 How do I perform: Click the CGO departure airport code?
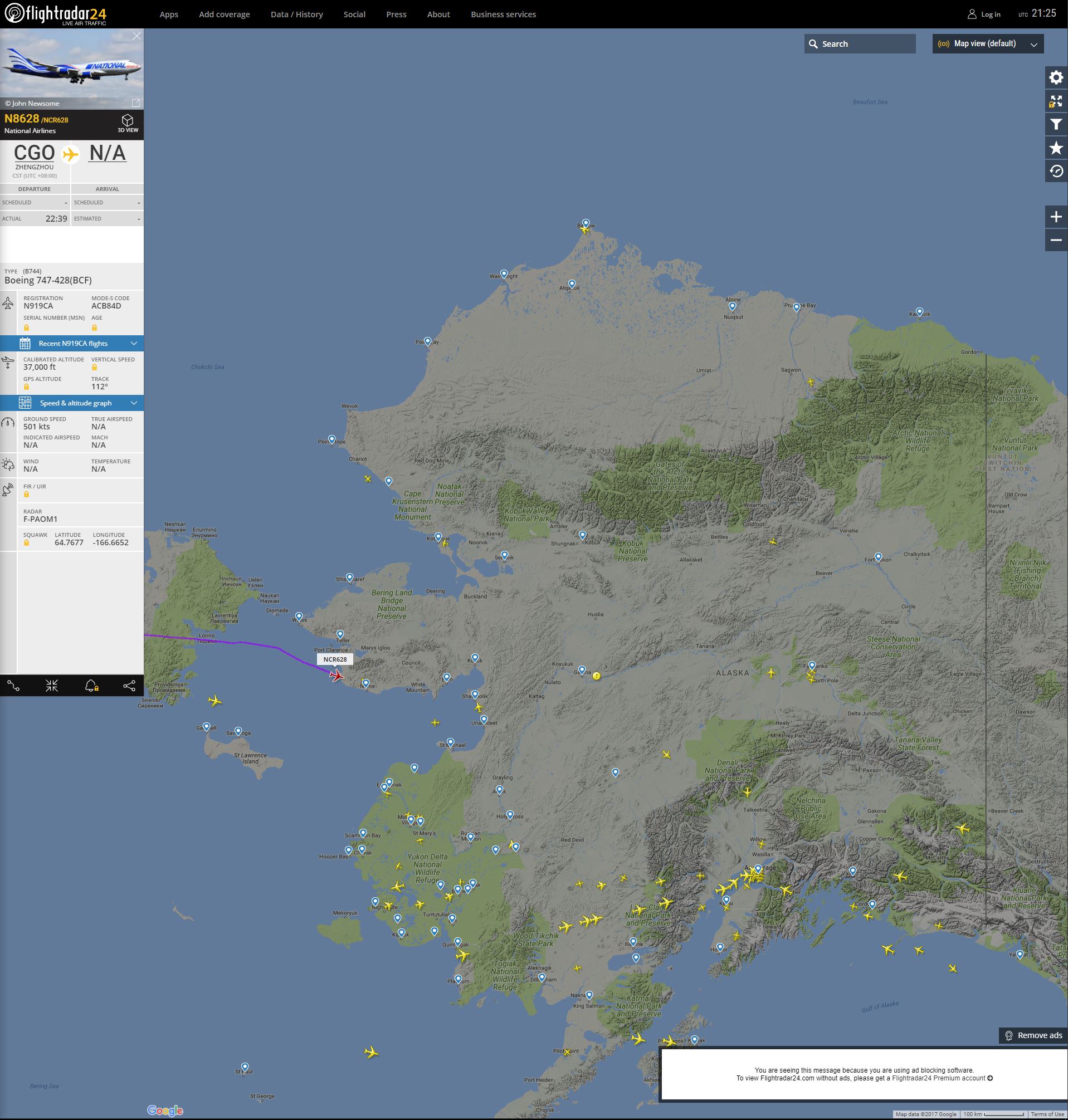point(34,153)
